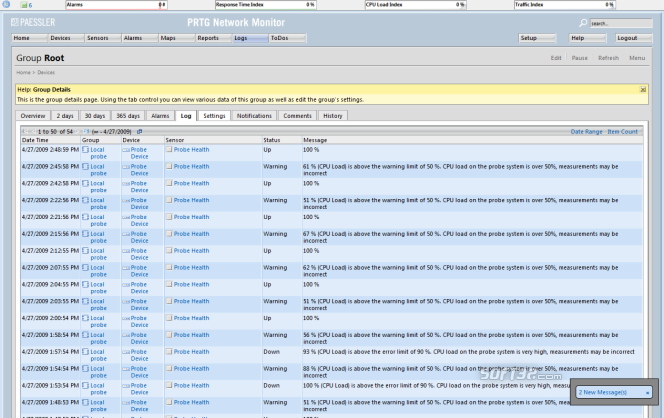
Task: Open the Devices main menu
Action: coord(66,38)
